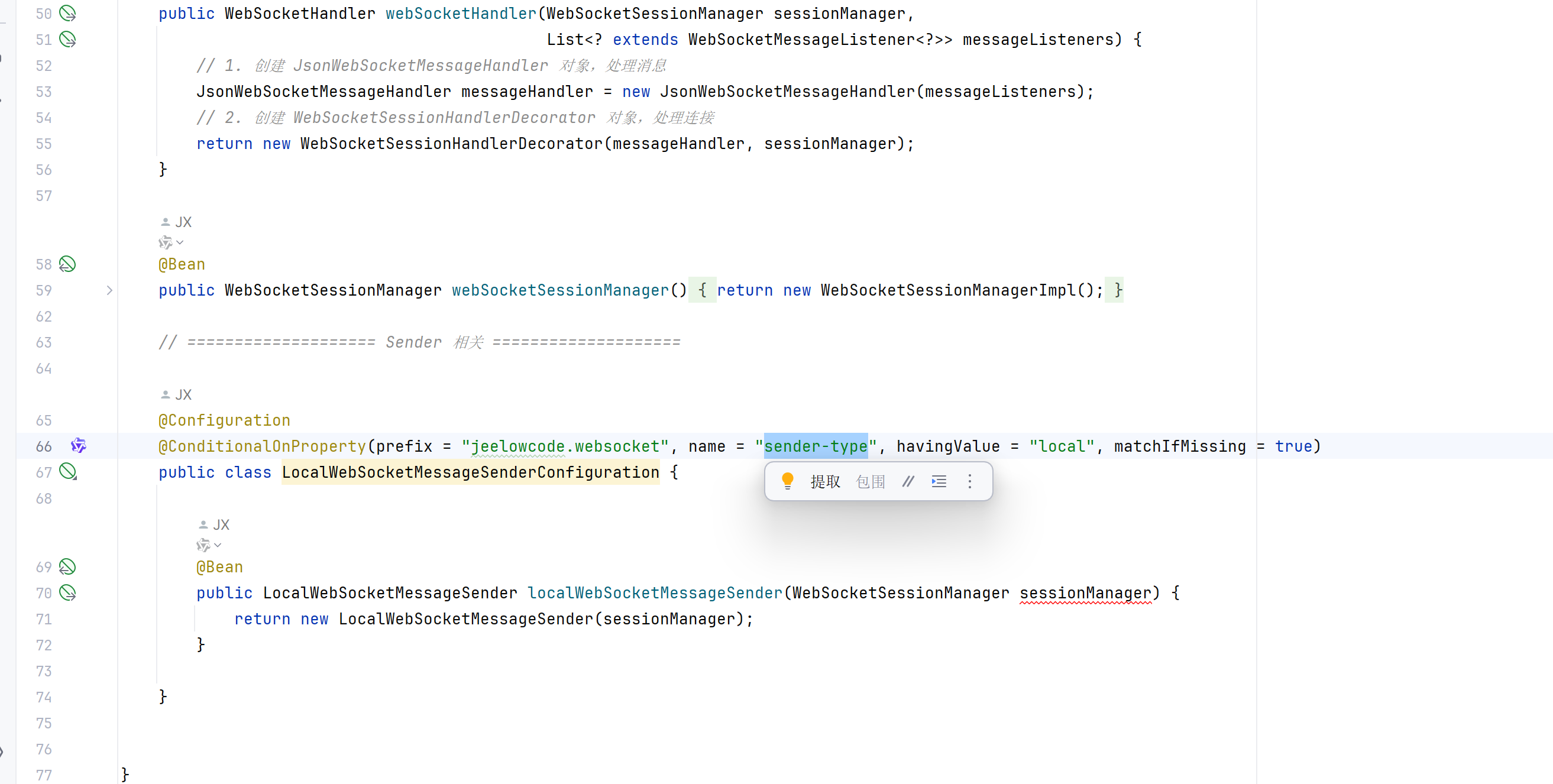This screenshot has height=784, width=1553.
Task: Click the 提取 (Extract) action in floating toolbar
Action: [x=825, y=481]
